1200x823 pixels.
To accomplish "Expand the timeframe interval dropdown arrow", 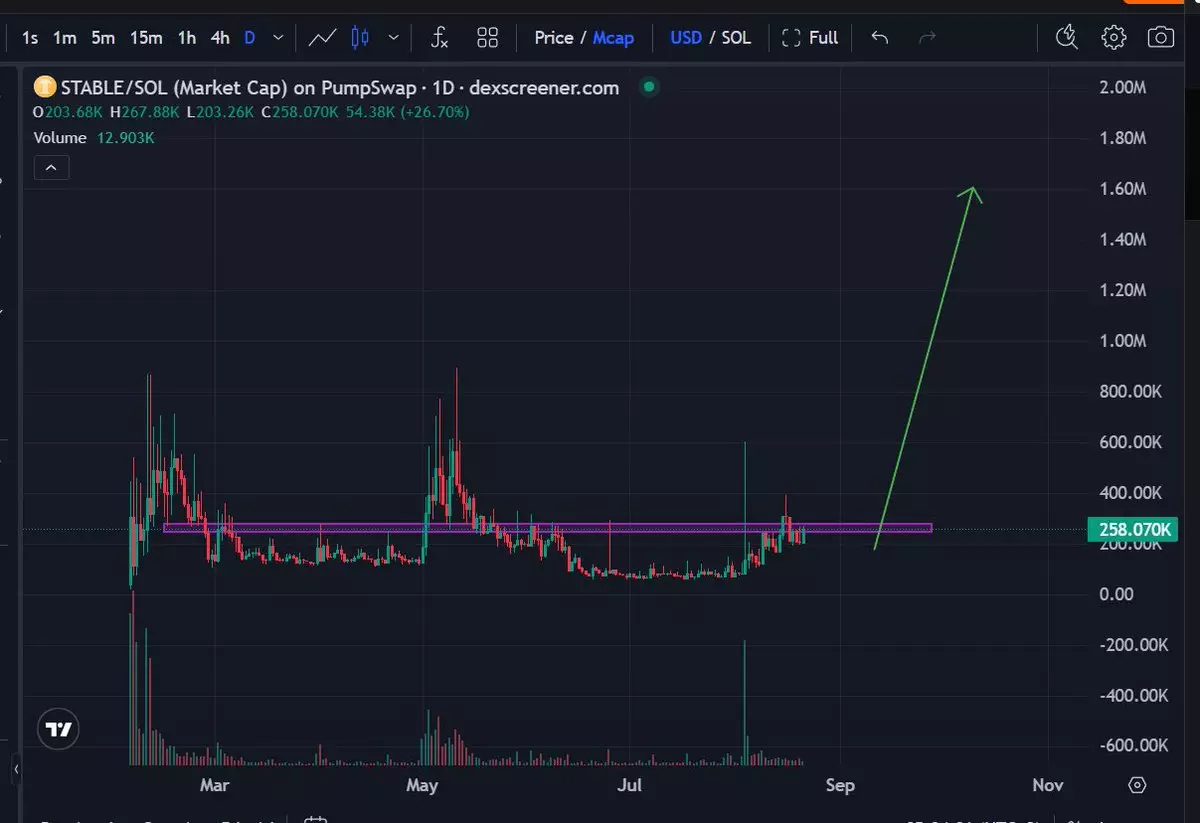I will tap(278, 38).
